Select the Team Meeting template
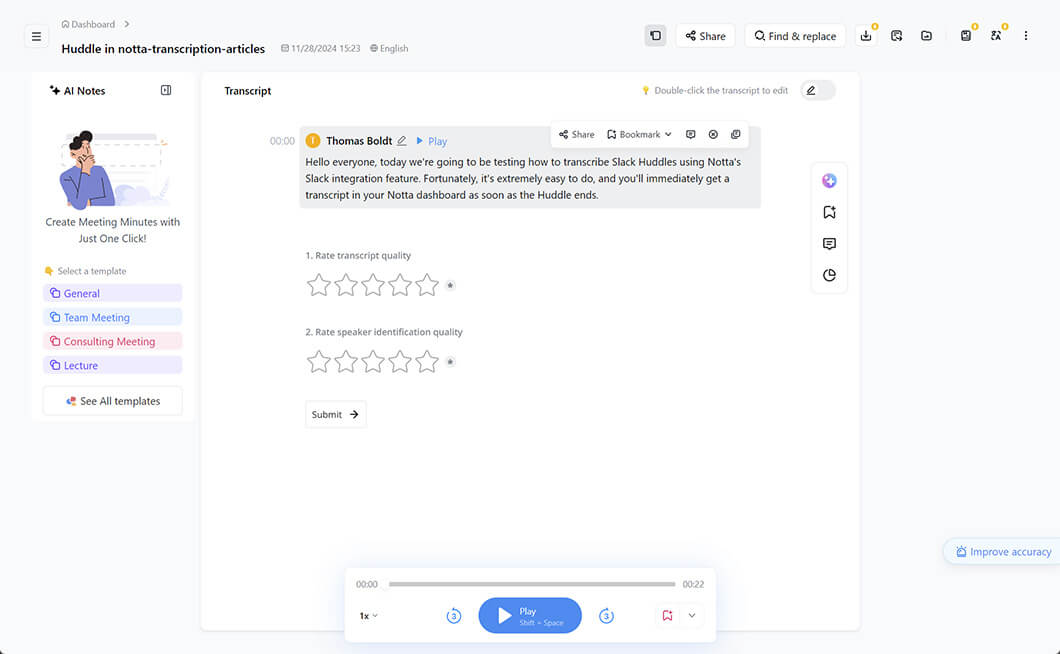 pyautogui.click(x=112, y=317)
